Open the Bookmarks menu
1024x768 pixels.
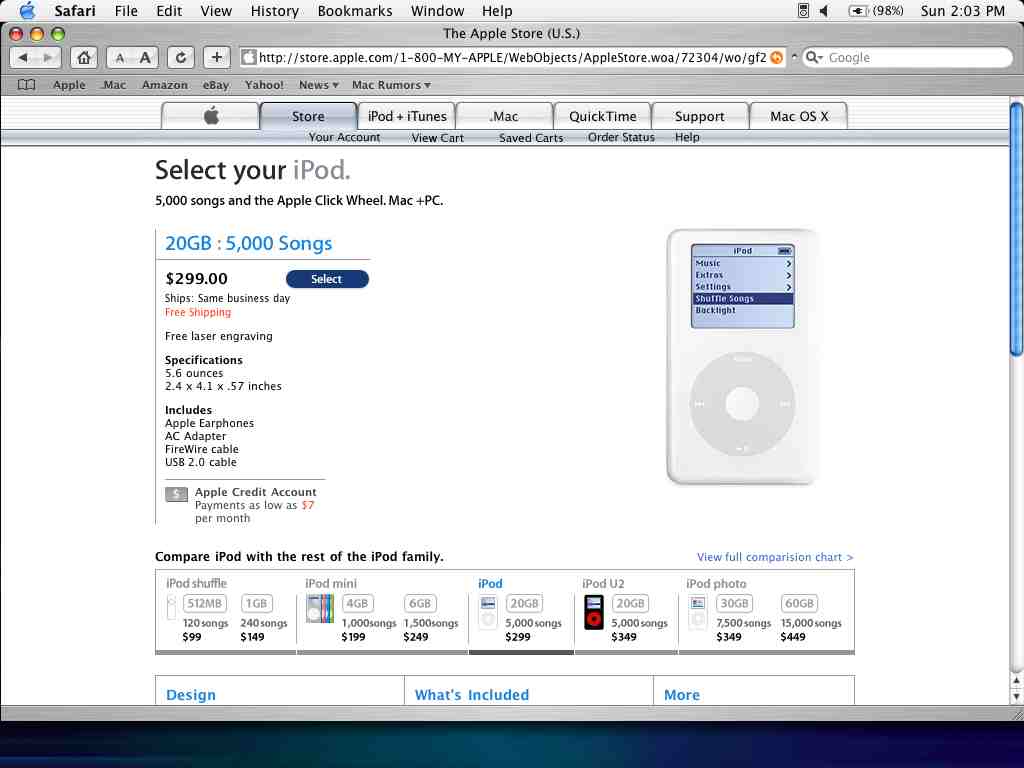(355, 10)
